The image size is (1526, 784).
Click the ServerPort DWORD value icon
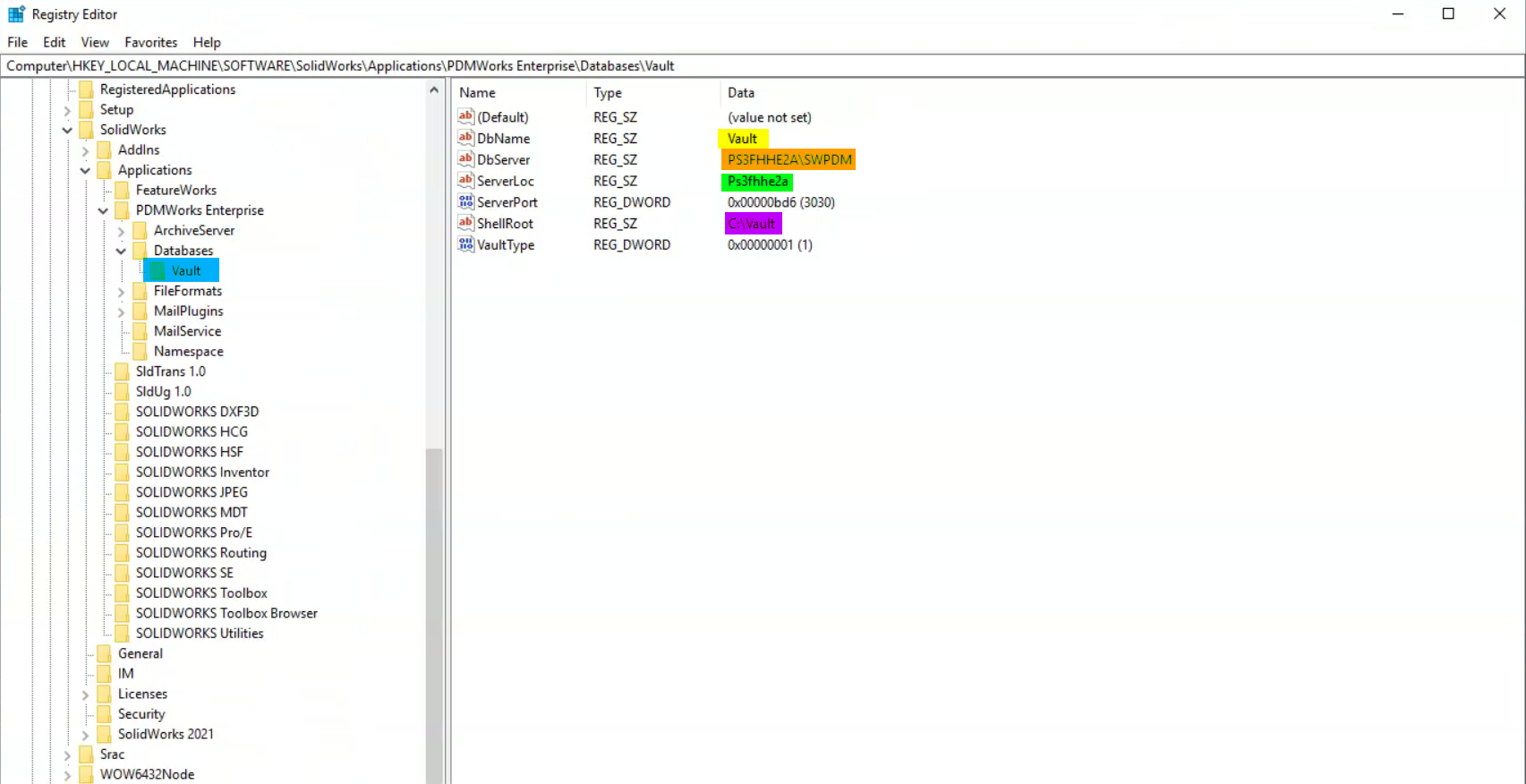pos(465,202)
